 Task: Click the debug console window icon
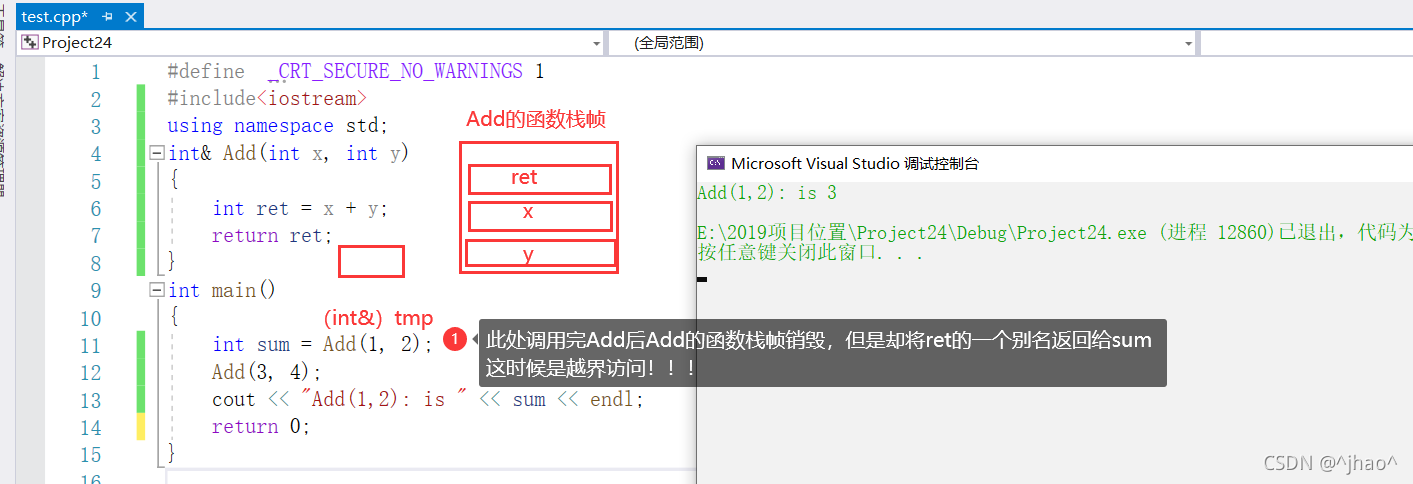pyautogui.click(x=715, y=163)
